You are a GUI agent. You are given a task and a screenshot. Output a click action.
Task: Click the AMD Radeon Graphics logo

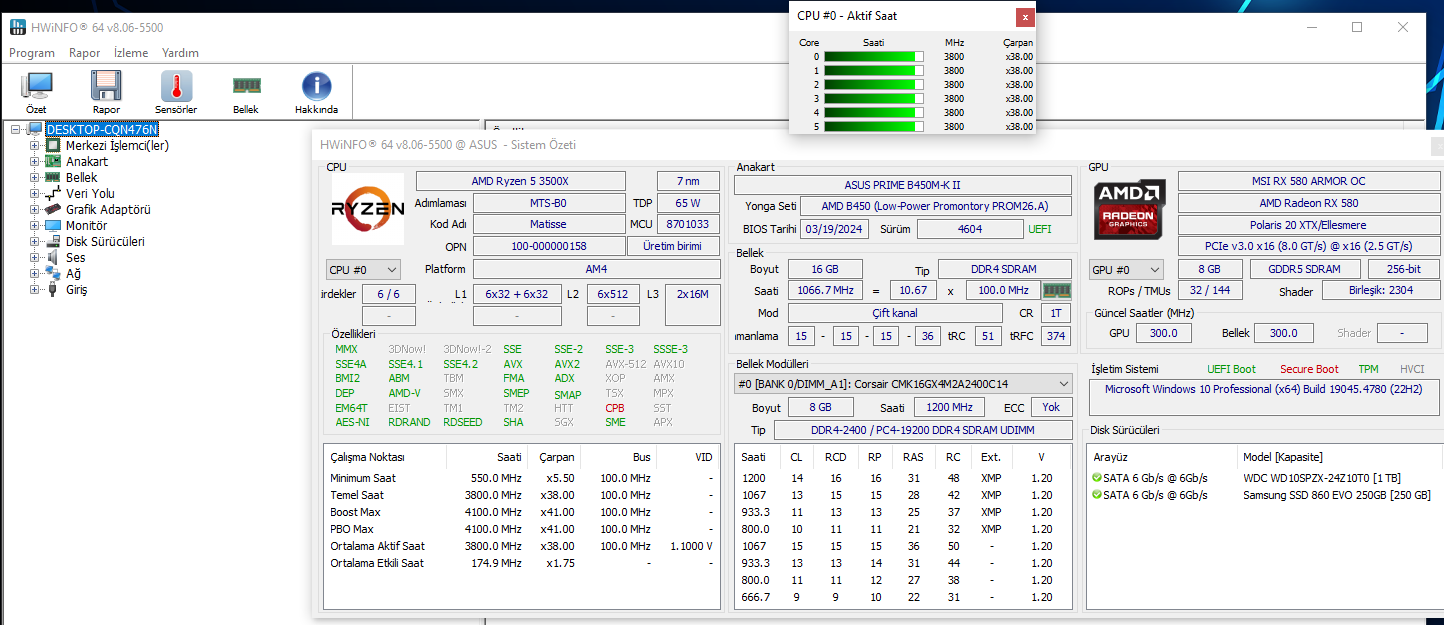click(x=1129, y=209)
